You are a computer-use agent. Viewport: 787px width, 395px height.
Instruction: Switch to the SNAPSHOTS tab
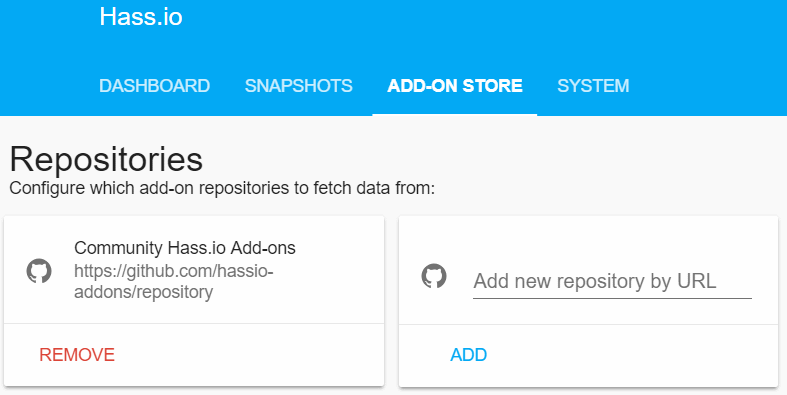(299, 86)
